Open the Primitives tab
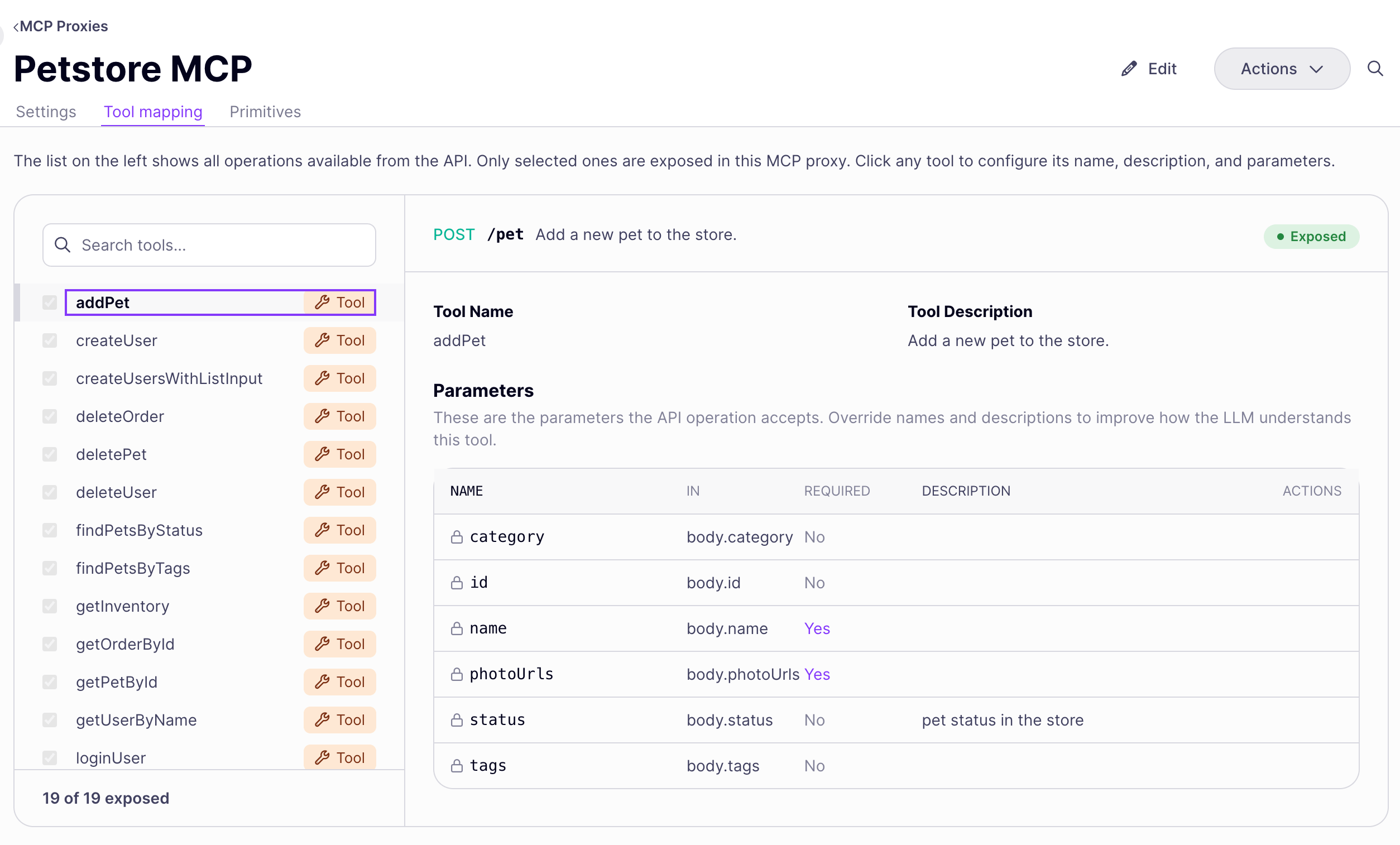The image size is (1400, 845). pyautogui.click(x=265, y=112)
